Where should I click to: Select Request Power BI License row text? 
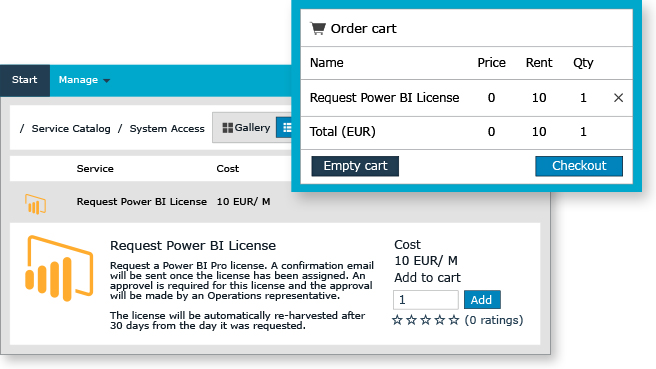click(141, 202)
